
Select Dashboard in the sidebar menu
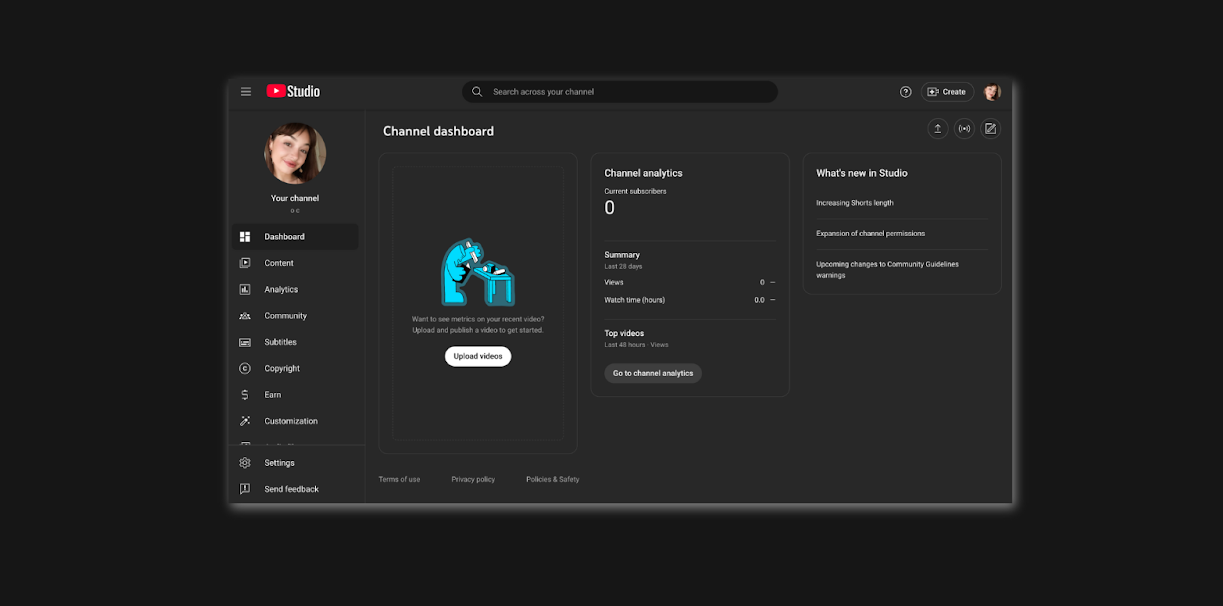(245, 236)
